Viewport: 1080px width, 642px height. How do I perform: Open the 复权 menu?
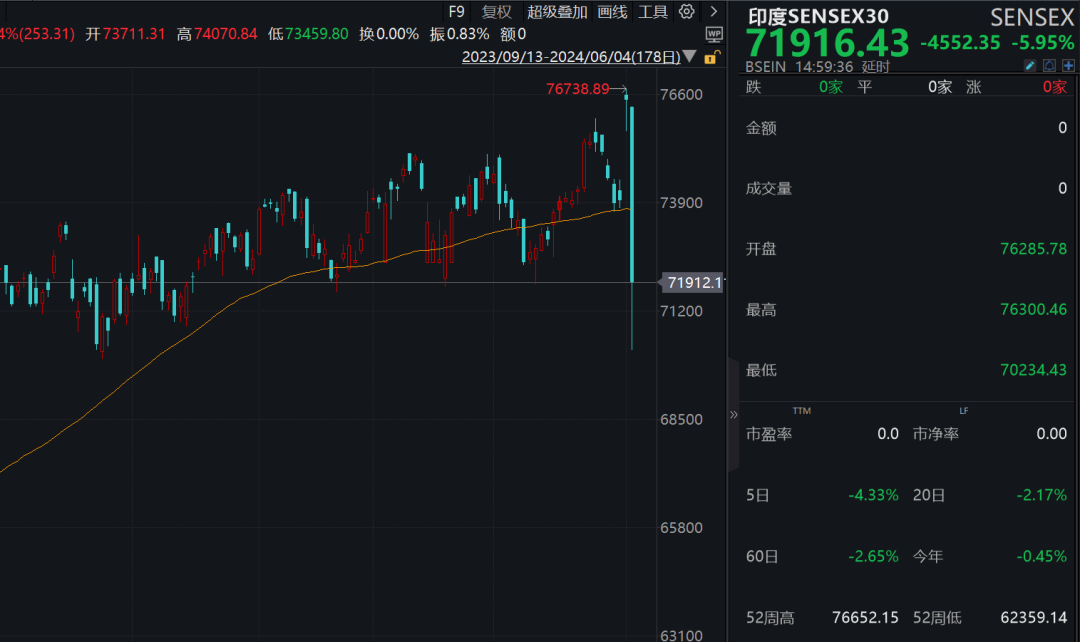click(x=497, y=12)
